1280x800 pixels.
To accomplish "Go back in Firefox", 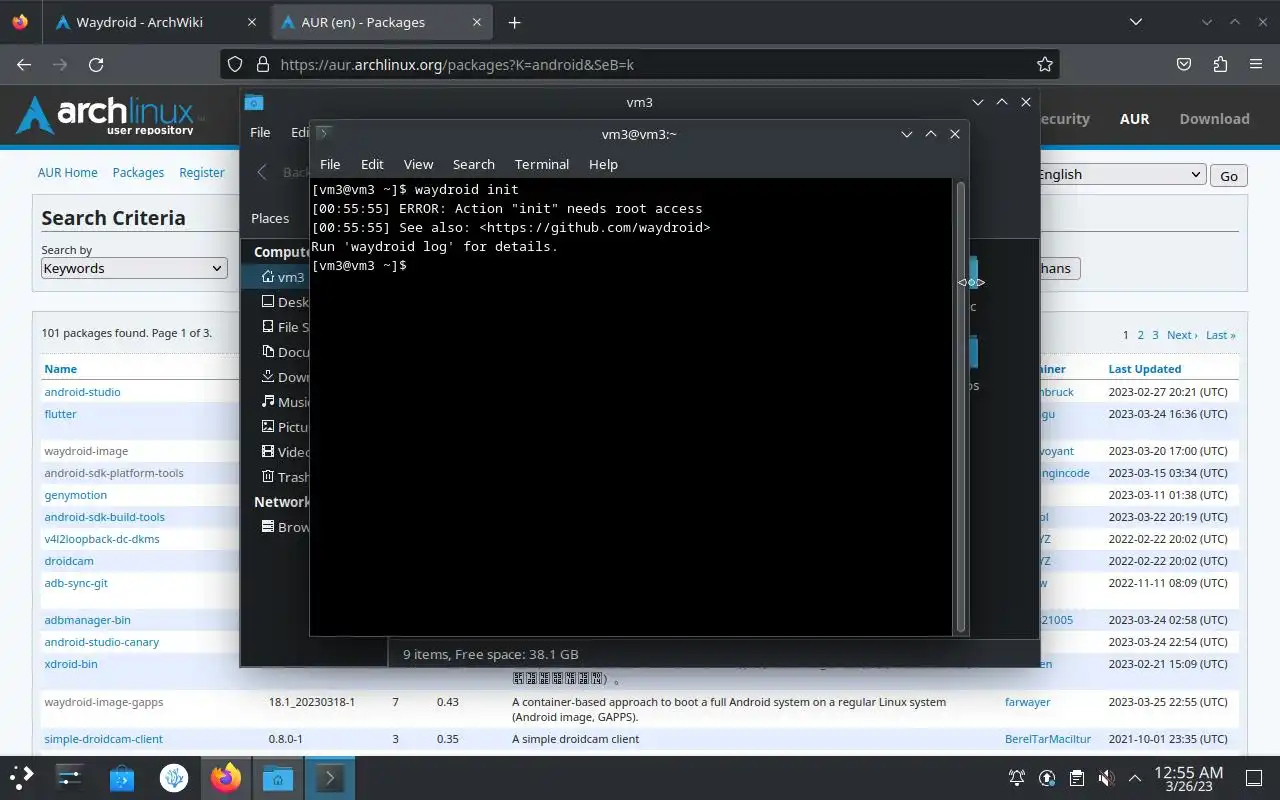I will pos(24,64).
